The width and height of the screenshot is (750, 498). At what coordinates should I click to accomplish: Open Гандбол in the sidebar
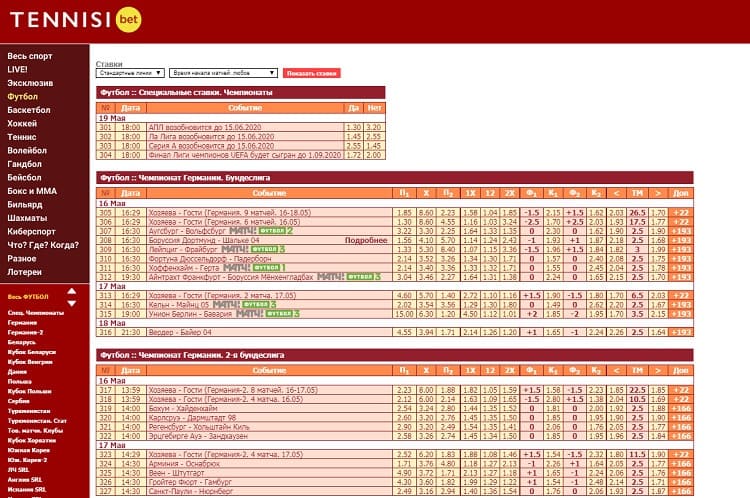pos(24,164)
